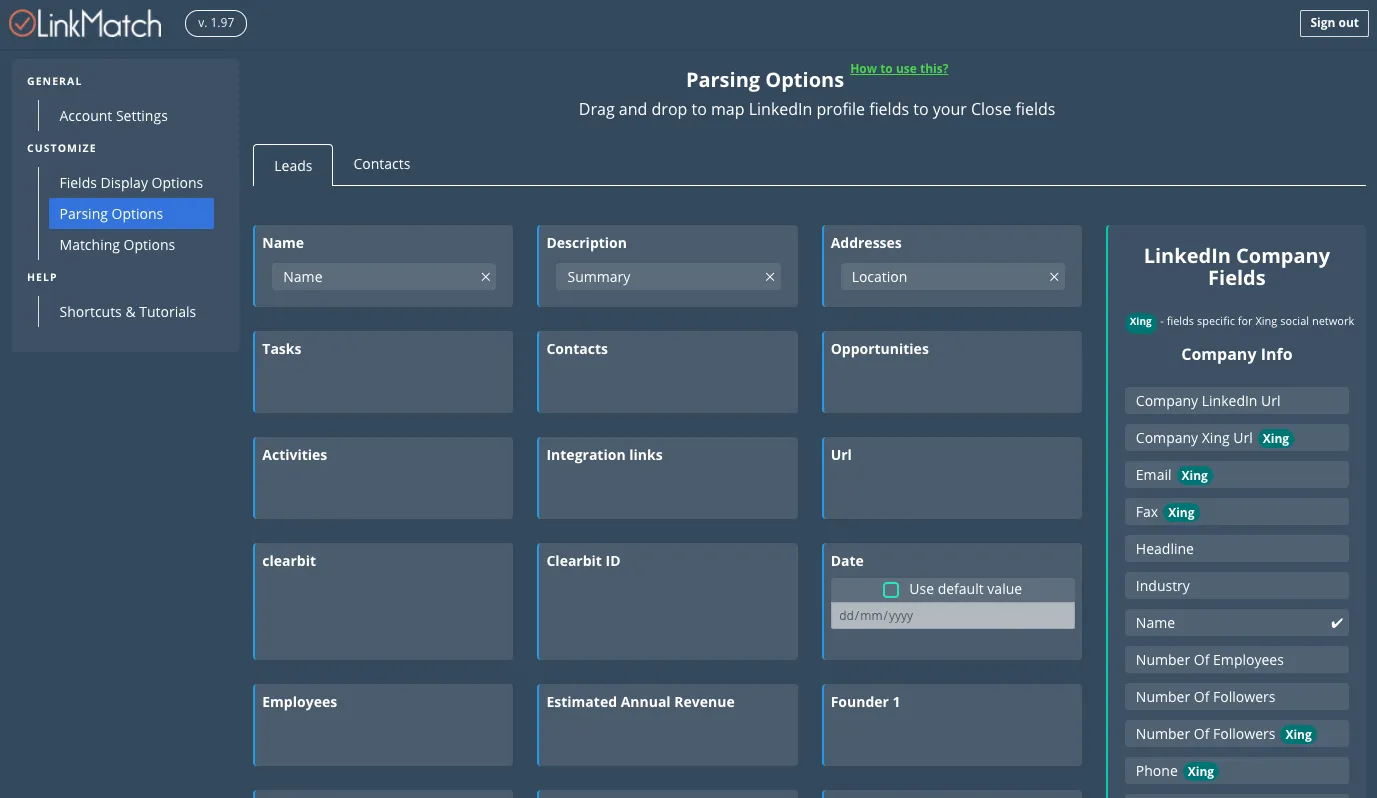Select the Number Of Employees field
This screenshot has width=1377, height=798.
(x=1237, y=660)
